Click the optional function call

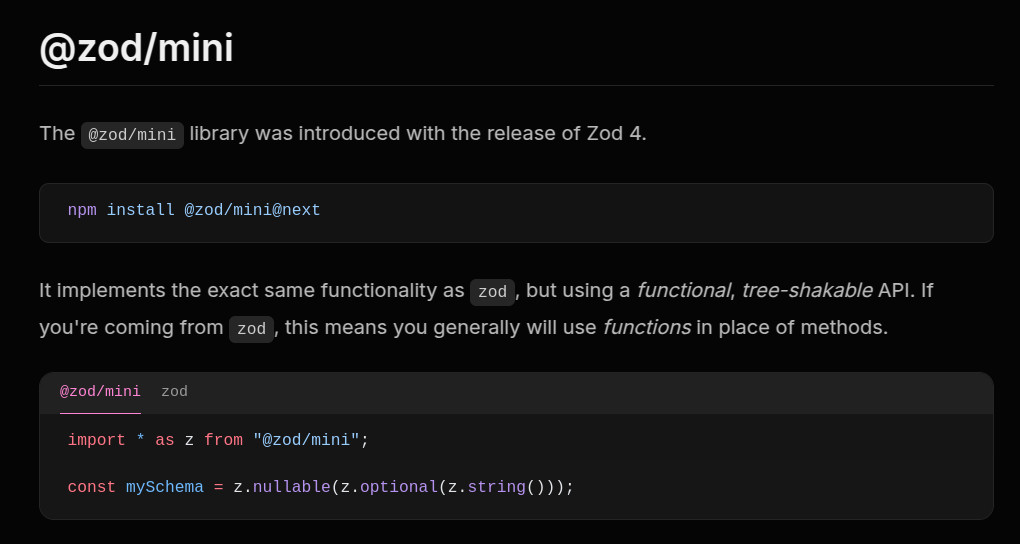(x=399, y=487)
